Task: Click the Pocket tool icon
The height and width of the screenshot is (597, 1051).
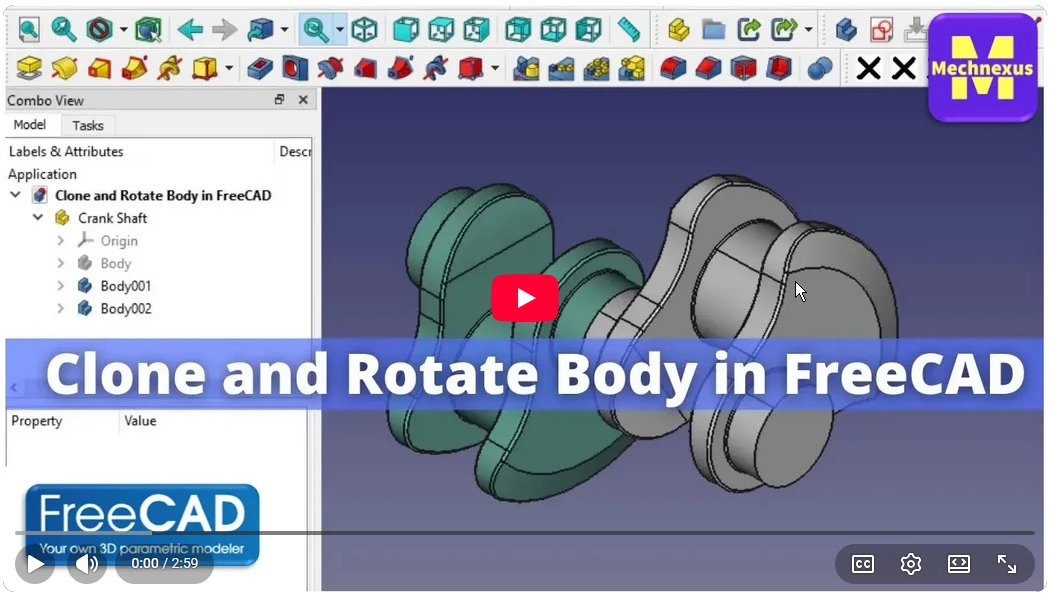Action: (260, 68)
